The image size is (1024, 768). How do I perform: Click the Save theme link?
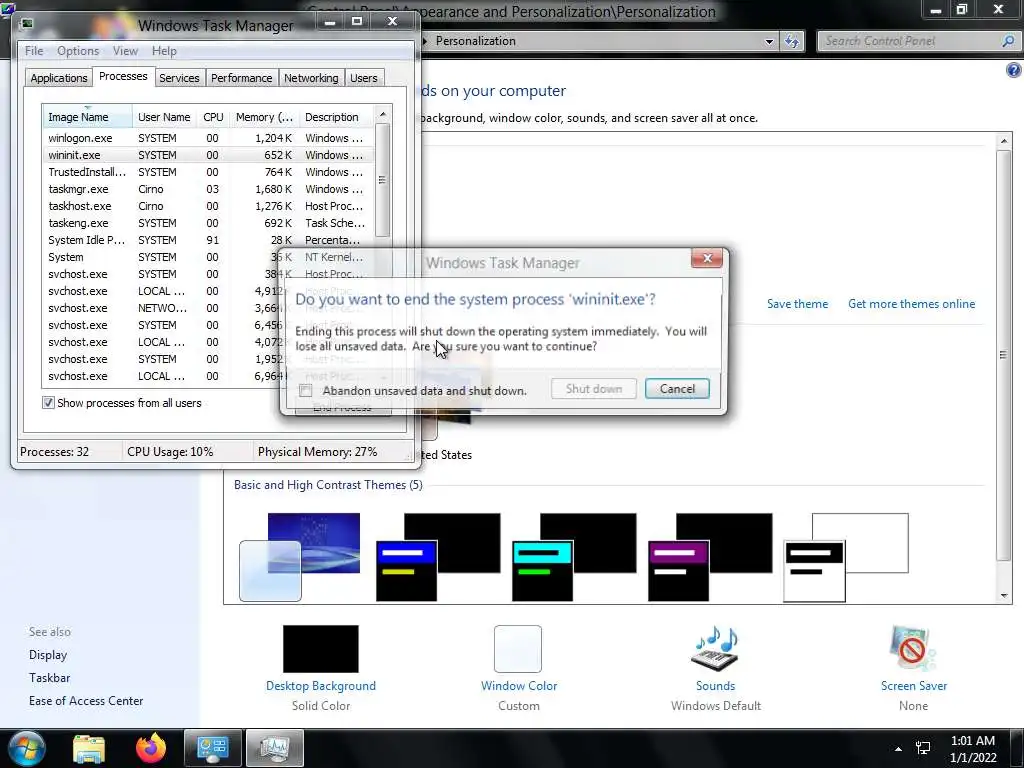[x=797, y=304]
